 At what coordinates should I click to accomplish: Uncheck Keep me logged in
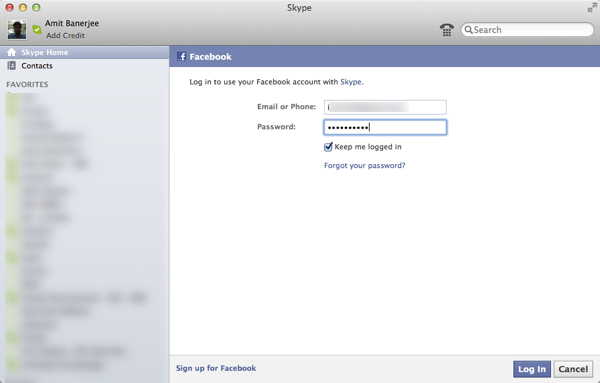[328, 147]
